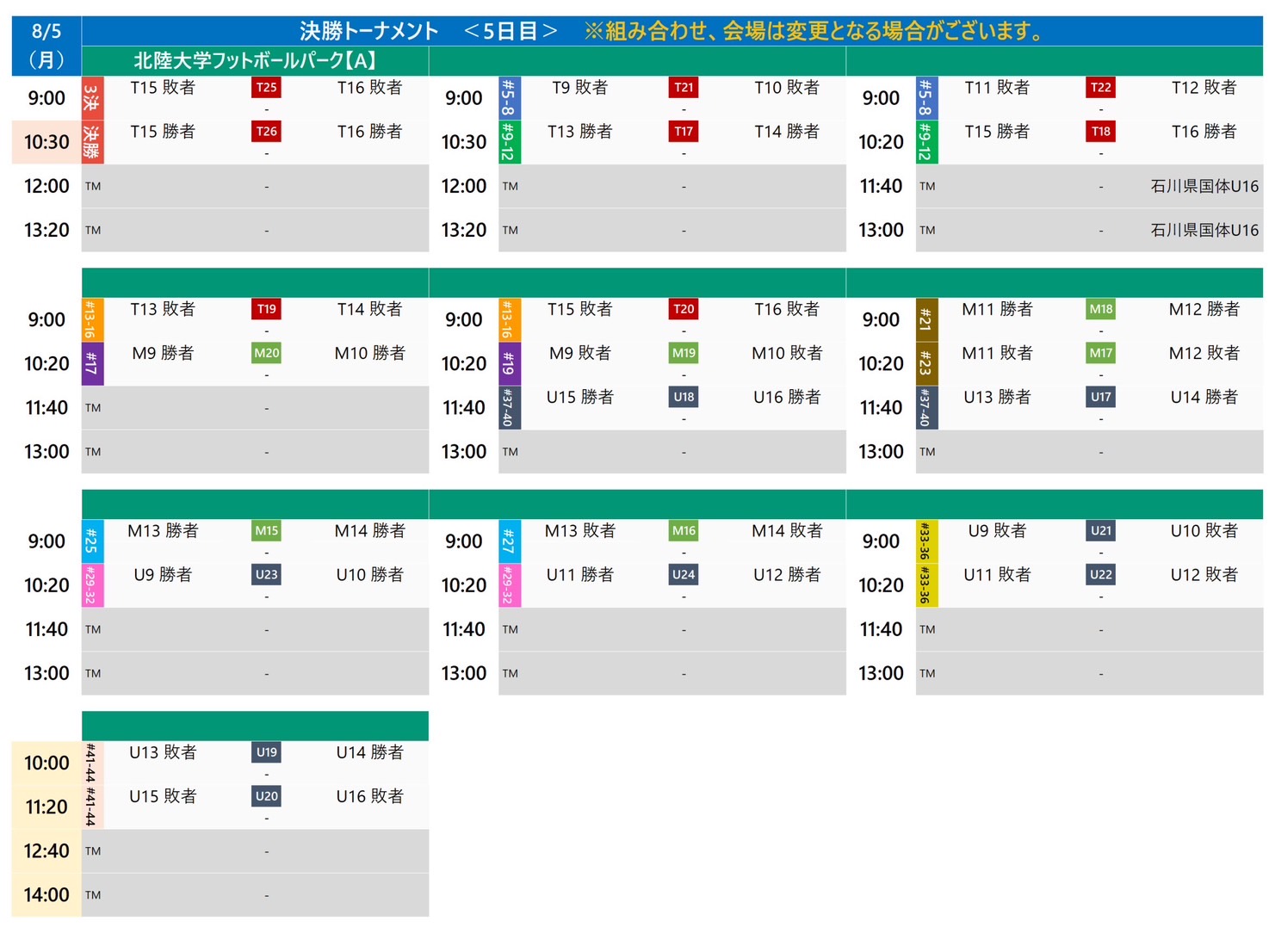Image resolution: width=1275 pixels, height=952 pixels.
Task: Select the M9 勝者 team cell
Action: [163, 353]
